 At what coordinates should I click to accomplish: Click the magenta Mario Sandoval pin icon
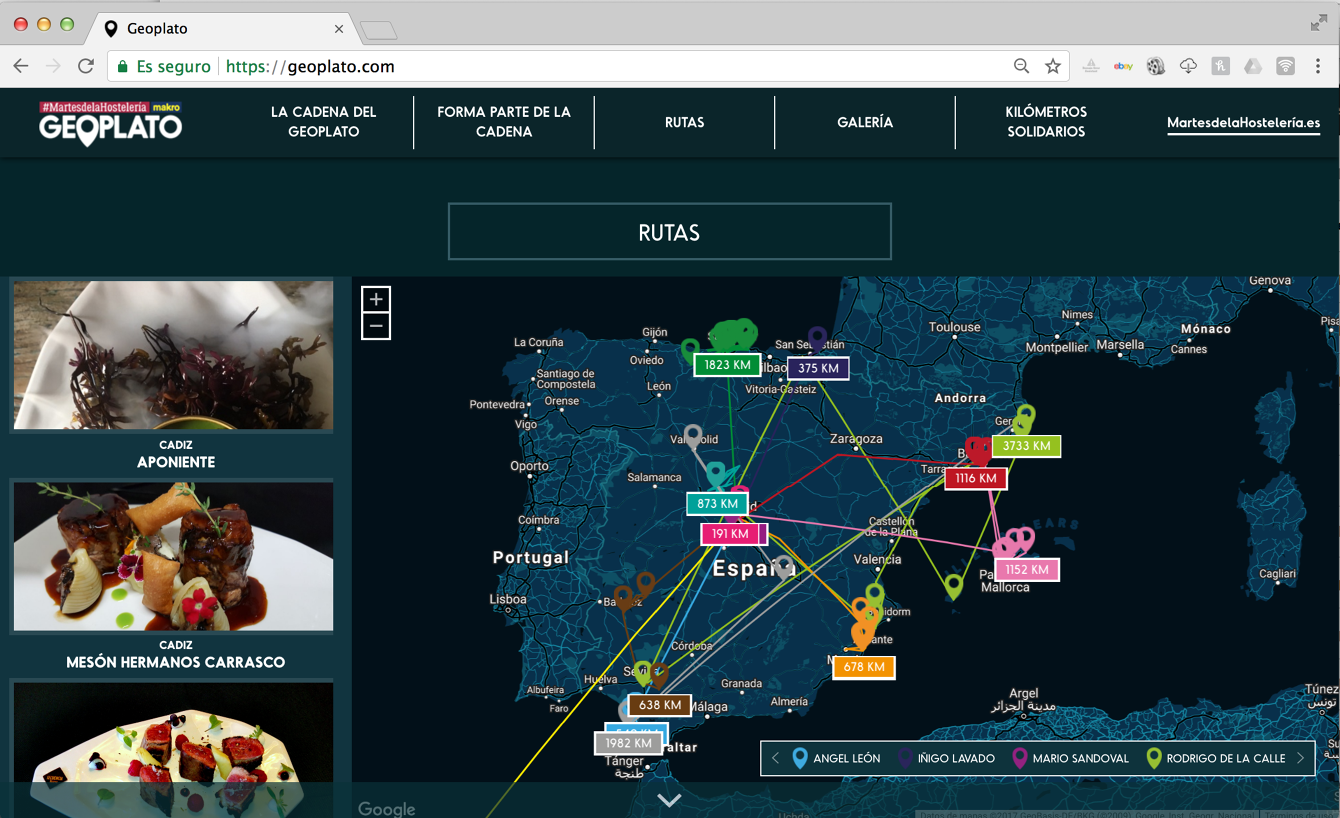pyautogui.click(x=1019, y=757)
